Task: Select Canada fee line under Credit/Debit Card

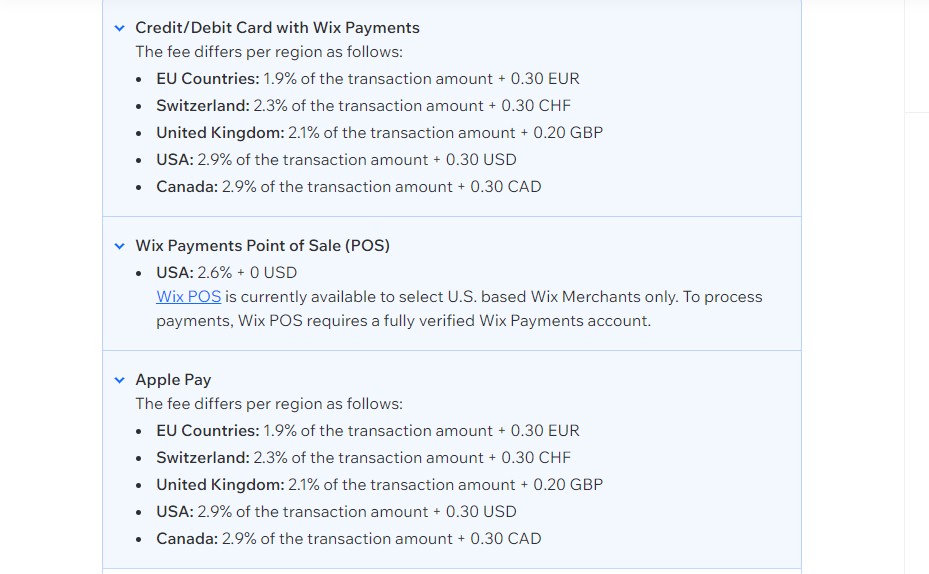Action: pos(349,187)
